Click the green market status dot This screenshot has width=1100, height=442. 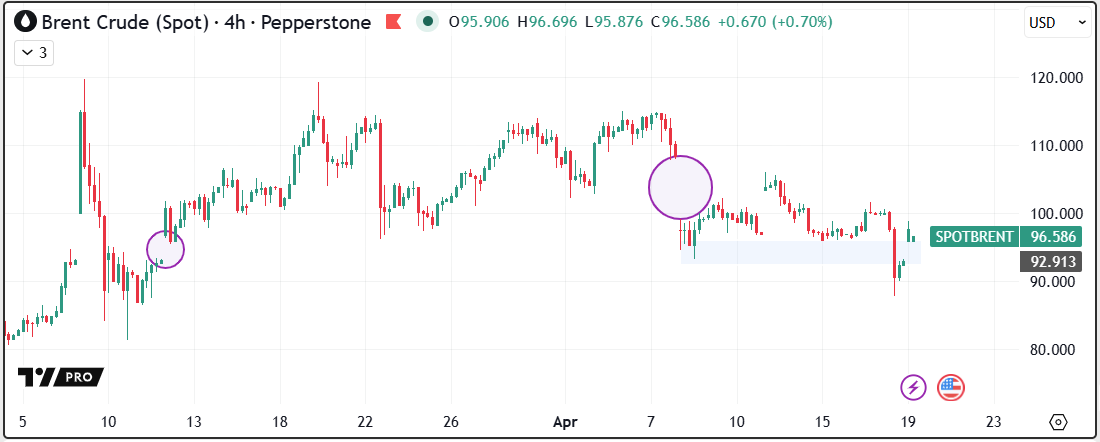pos(428,22)
